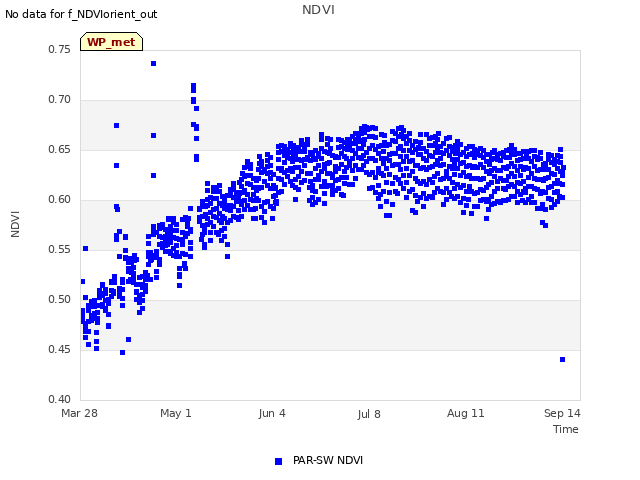The height and width of the screenshot is (480, 640).
Task: Click the NDVI chart title
Action: pos(318,9)
